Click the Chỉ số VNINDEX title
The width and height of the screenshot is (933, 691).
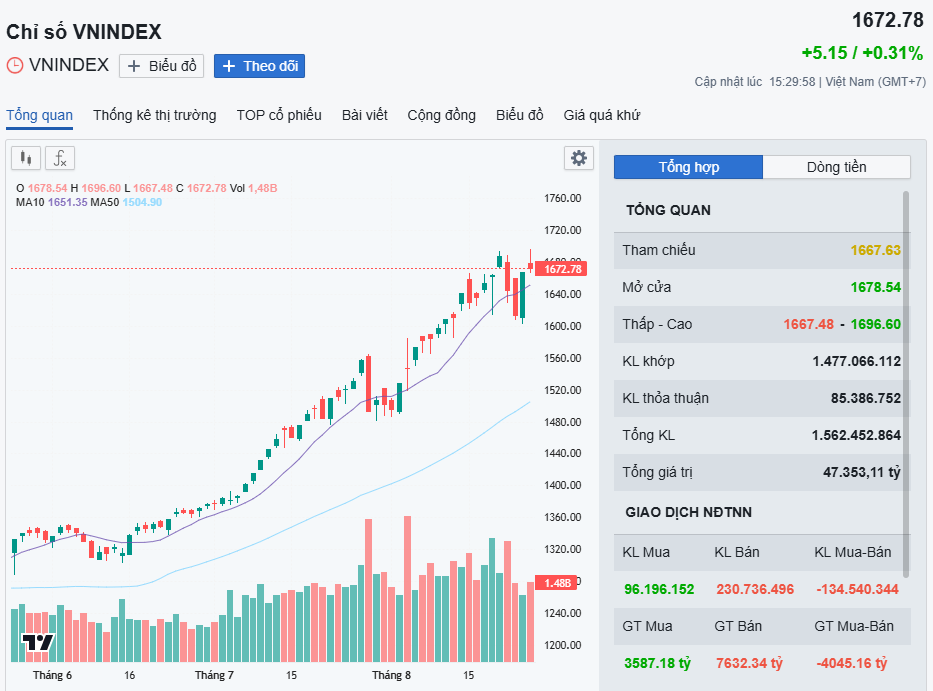pos(84,32)
